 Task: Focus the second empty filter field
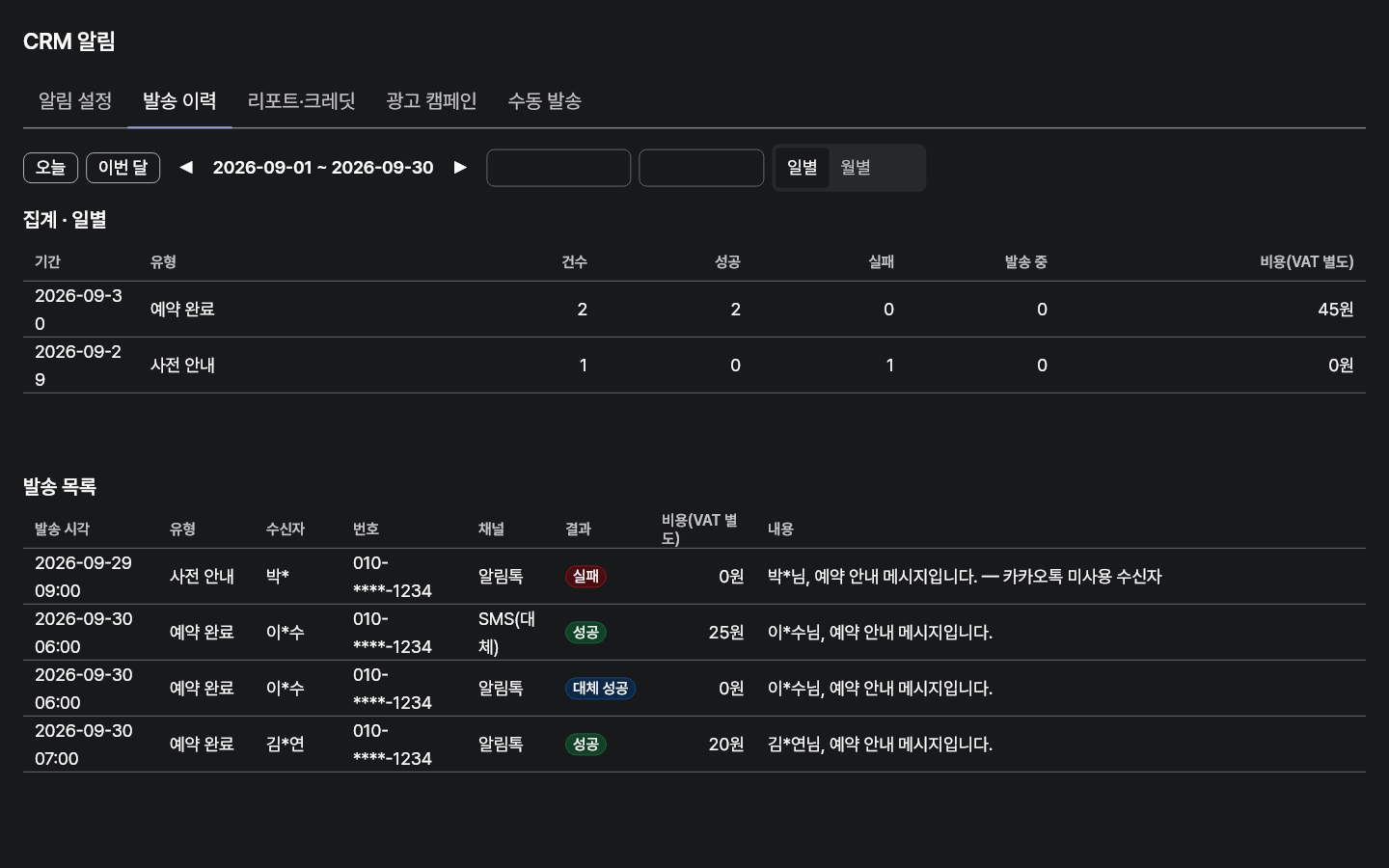(701, 168)
